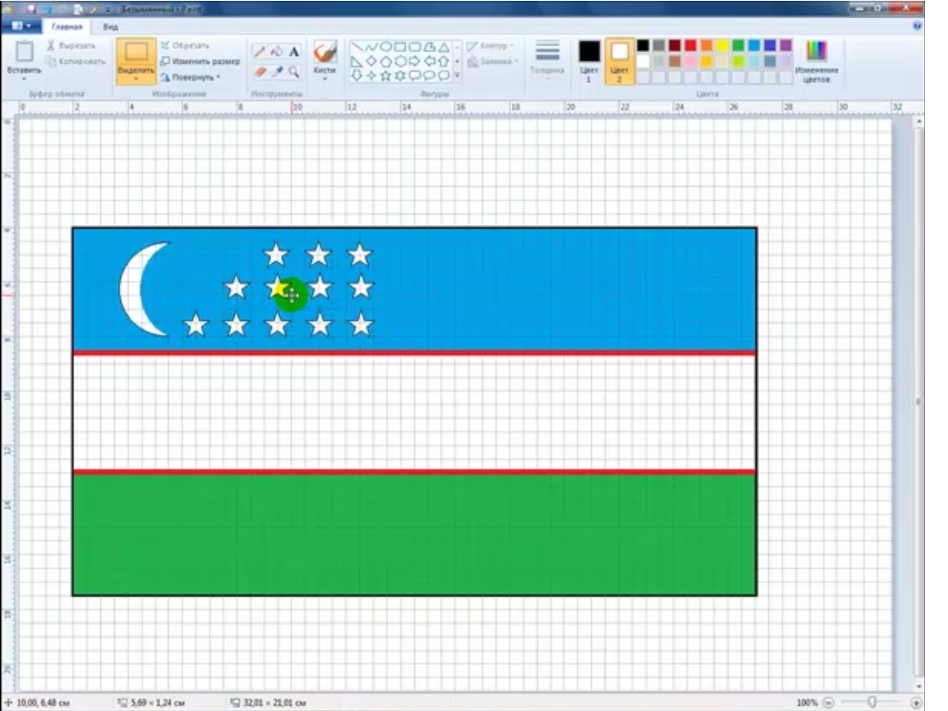Pick the orange color swatch
The height and width of the screenshot is (711, 948).
(x=706, y=45)
